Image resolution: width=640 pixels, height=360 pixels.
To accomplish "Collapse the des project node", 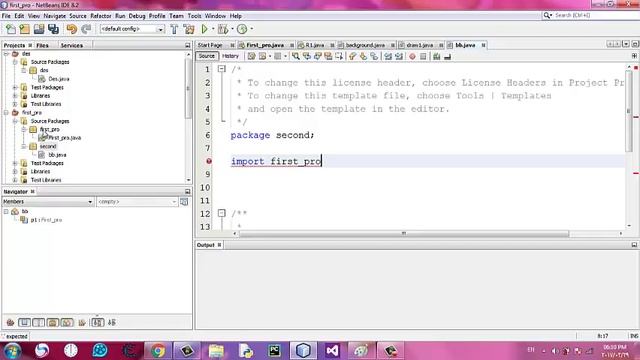I will tap(6, 53).
